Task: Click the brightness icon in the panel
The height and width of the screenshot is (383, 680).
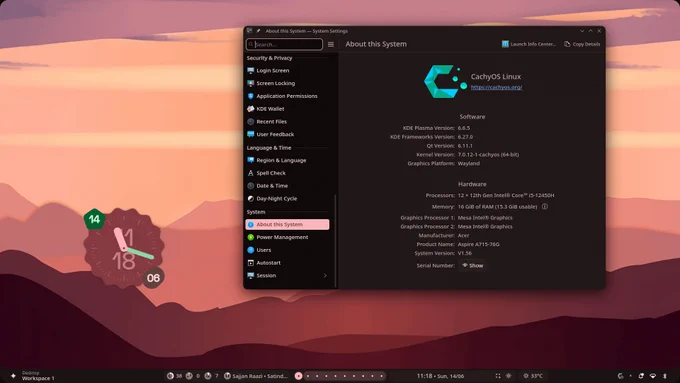Action: click(x=509, y=376)
